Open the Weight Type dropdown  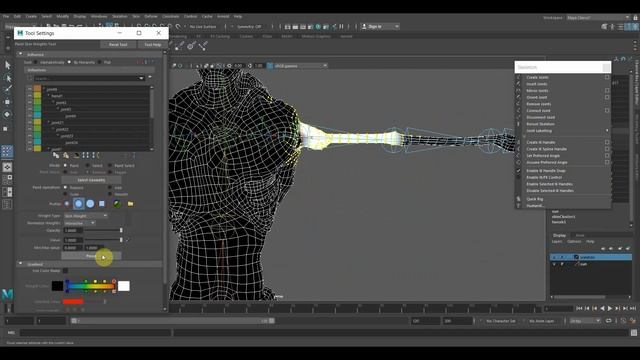click(85, 216)
